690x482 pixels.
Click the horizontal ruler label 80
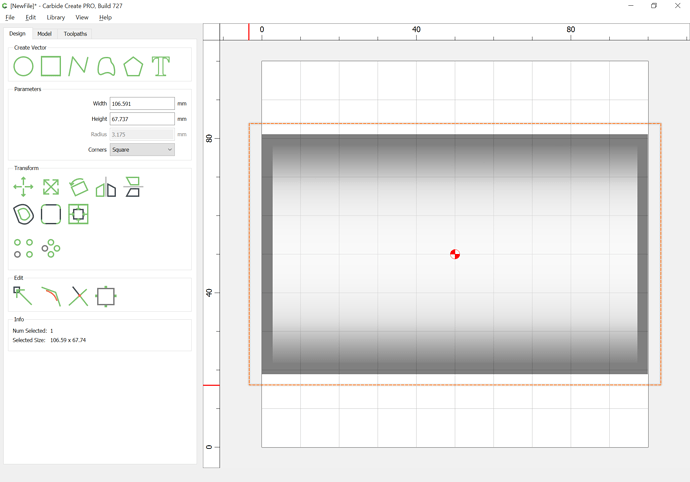[571, 29]
